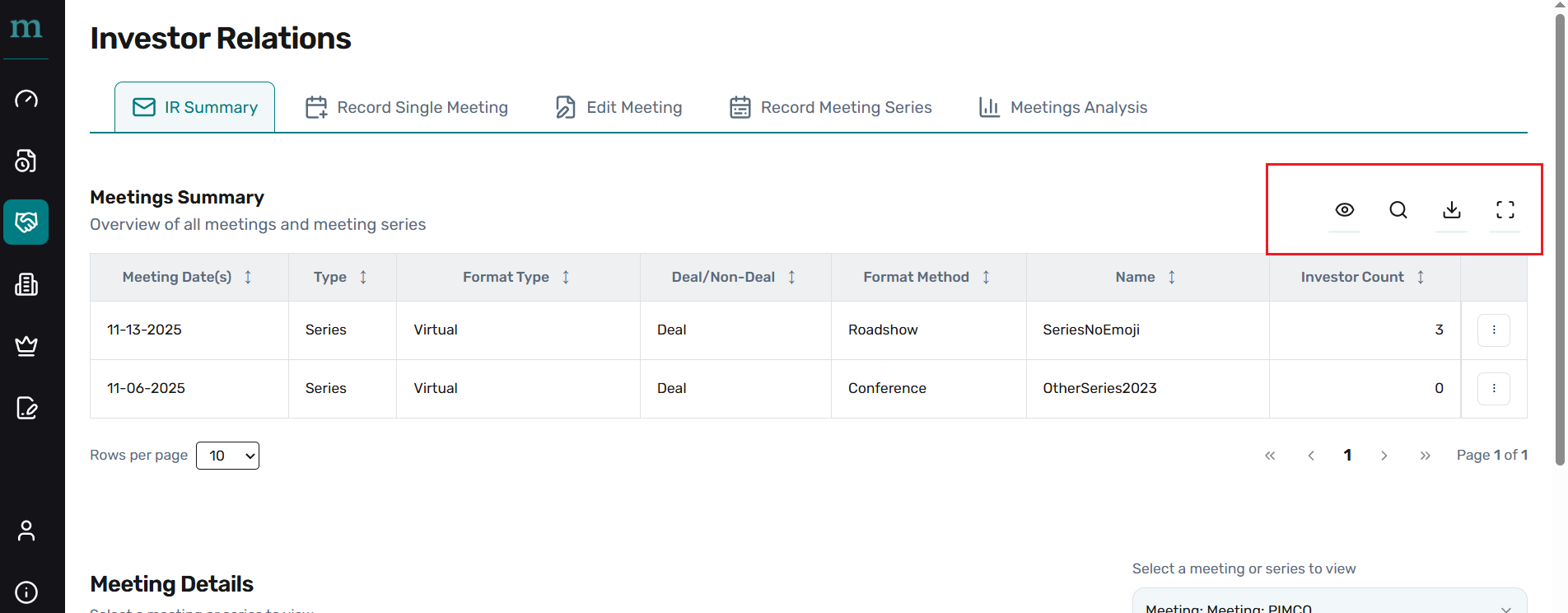
Task: Sort by Meeting Date(s) column
Action: pyautogui.click(x=248, y=278)
